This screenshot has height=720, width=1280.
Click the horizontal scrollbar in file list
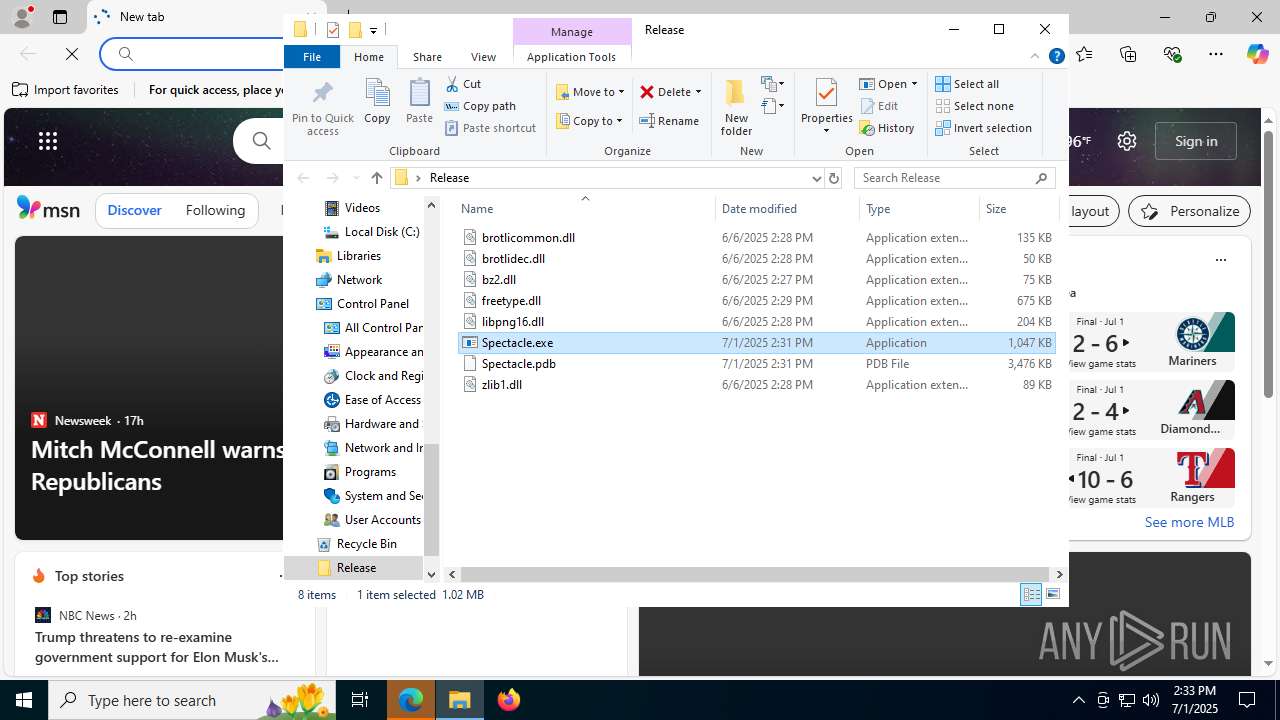click(753, 574)
